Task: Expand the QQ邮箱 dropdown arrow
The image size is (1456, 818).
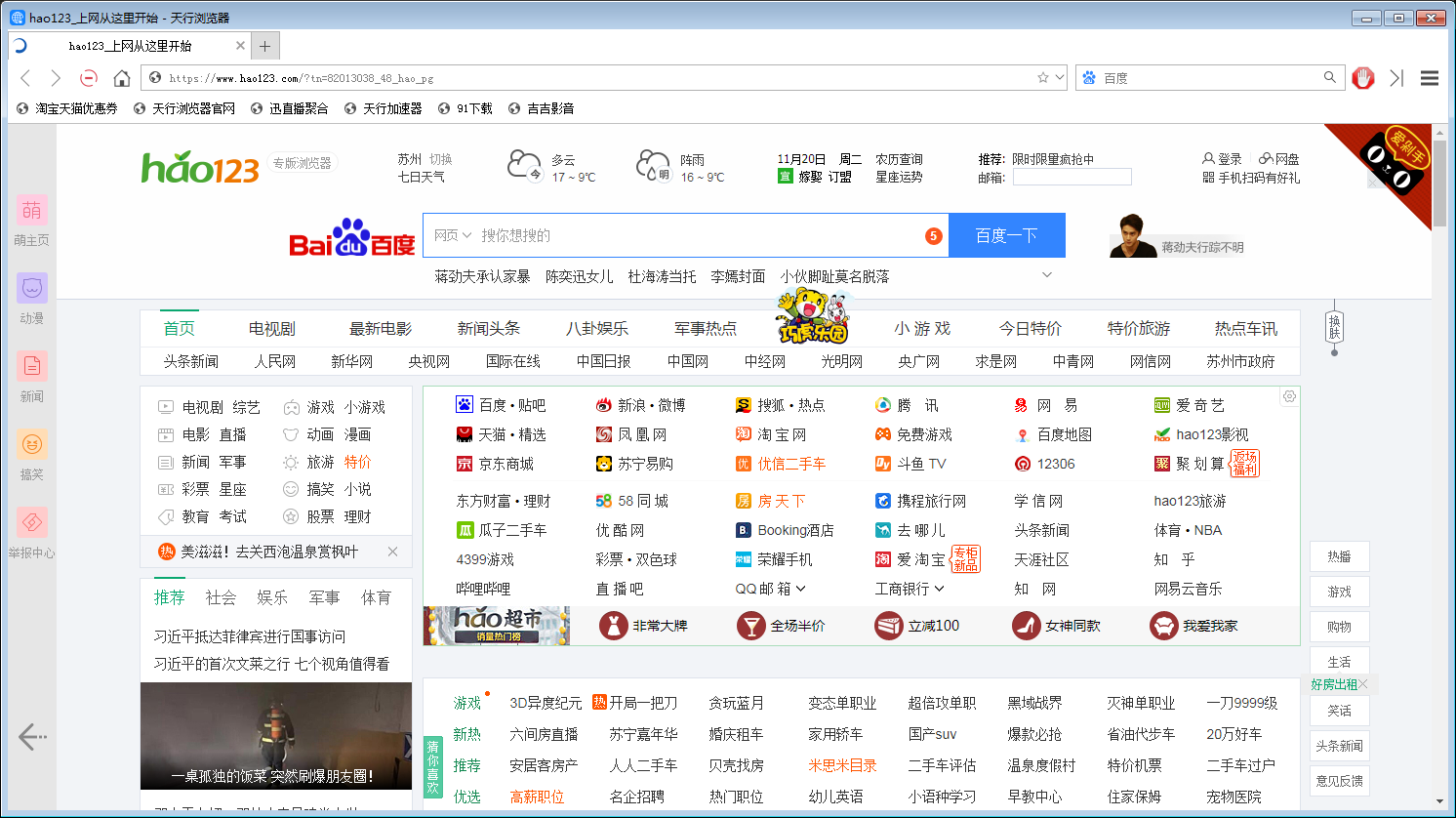Action: [x=801, y=589]
